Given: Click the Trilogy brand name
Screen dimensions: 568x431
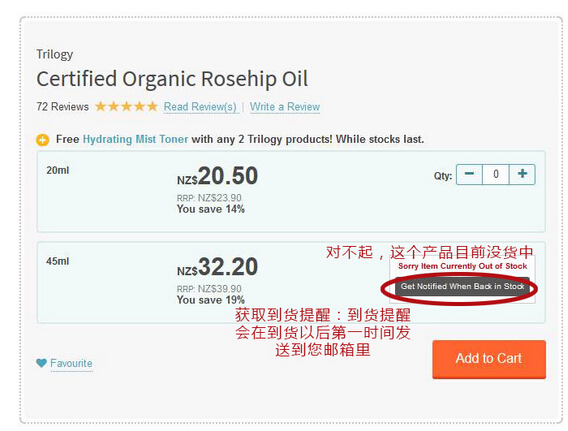Looking at the screenshot, I should [x=55, y=54].
